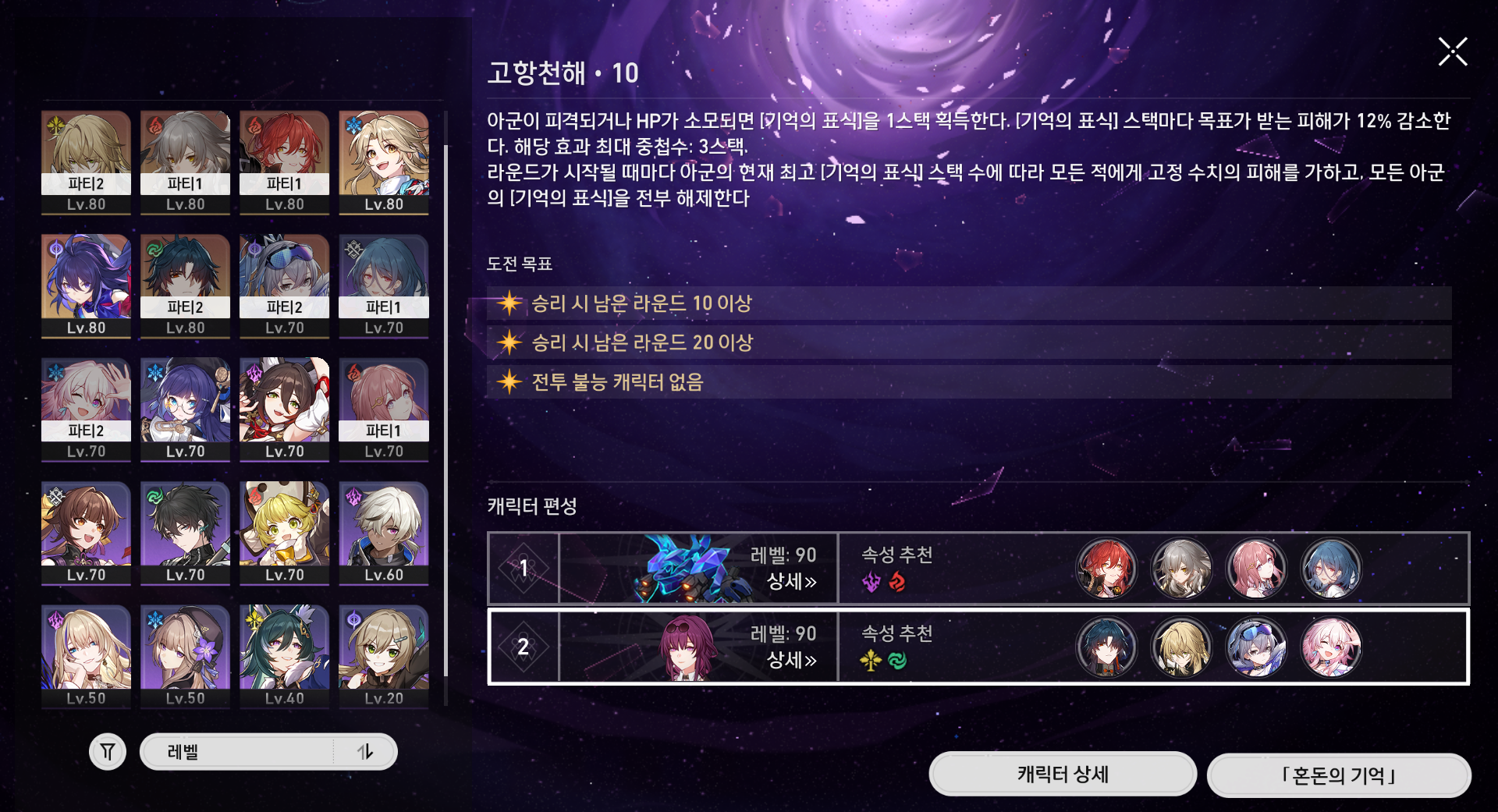Close the 고항천해 panel with X icon

1453,52
